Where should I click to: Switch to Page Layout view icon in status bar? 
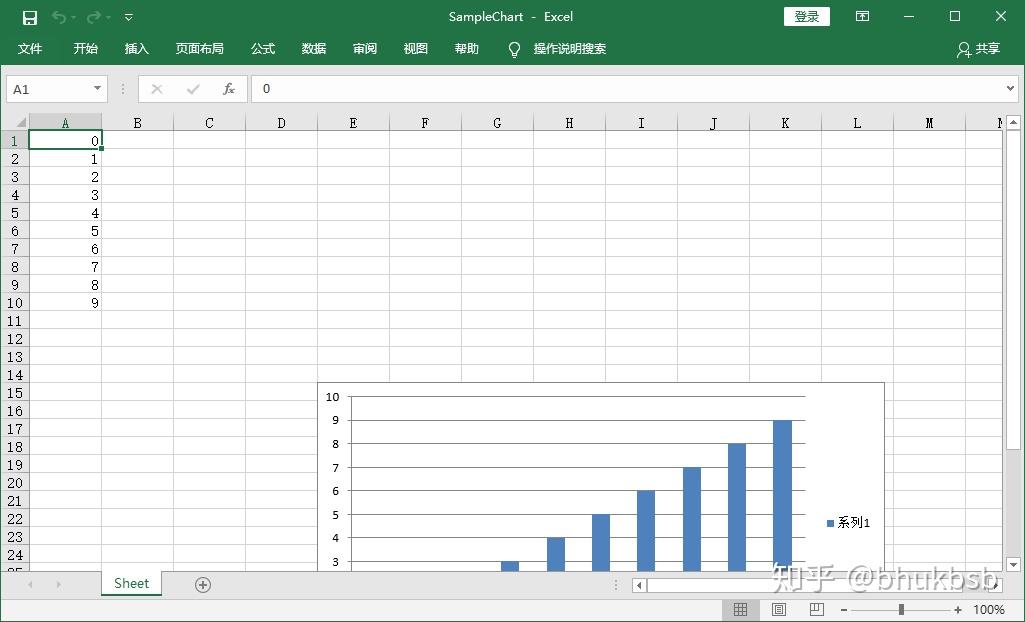[x=778, y=609]
